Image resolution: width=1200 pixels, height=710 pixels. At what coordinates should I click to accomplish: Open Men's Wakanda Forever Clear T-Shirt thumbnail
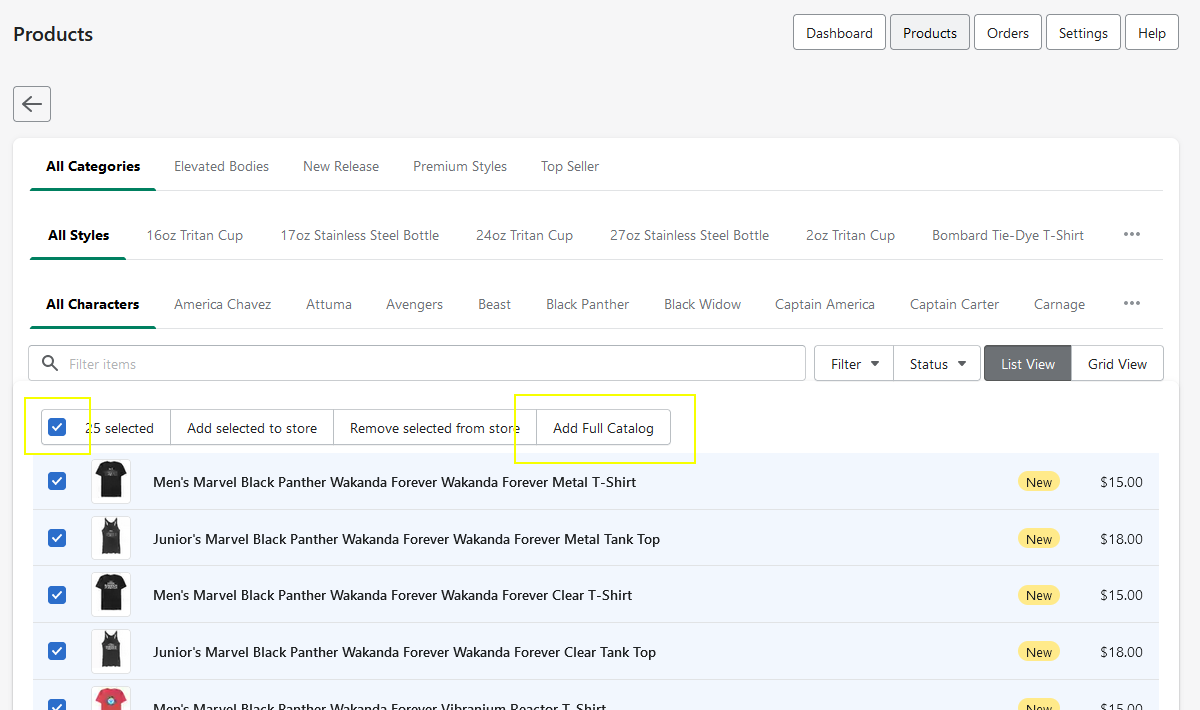pyautogui.click(x=111, y=595)
